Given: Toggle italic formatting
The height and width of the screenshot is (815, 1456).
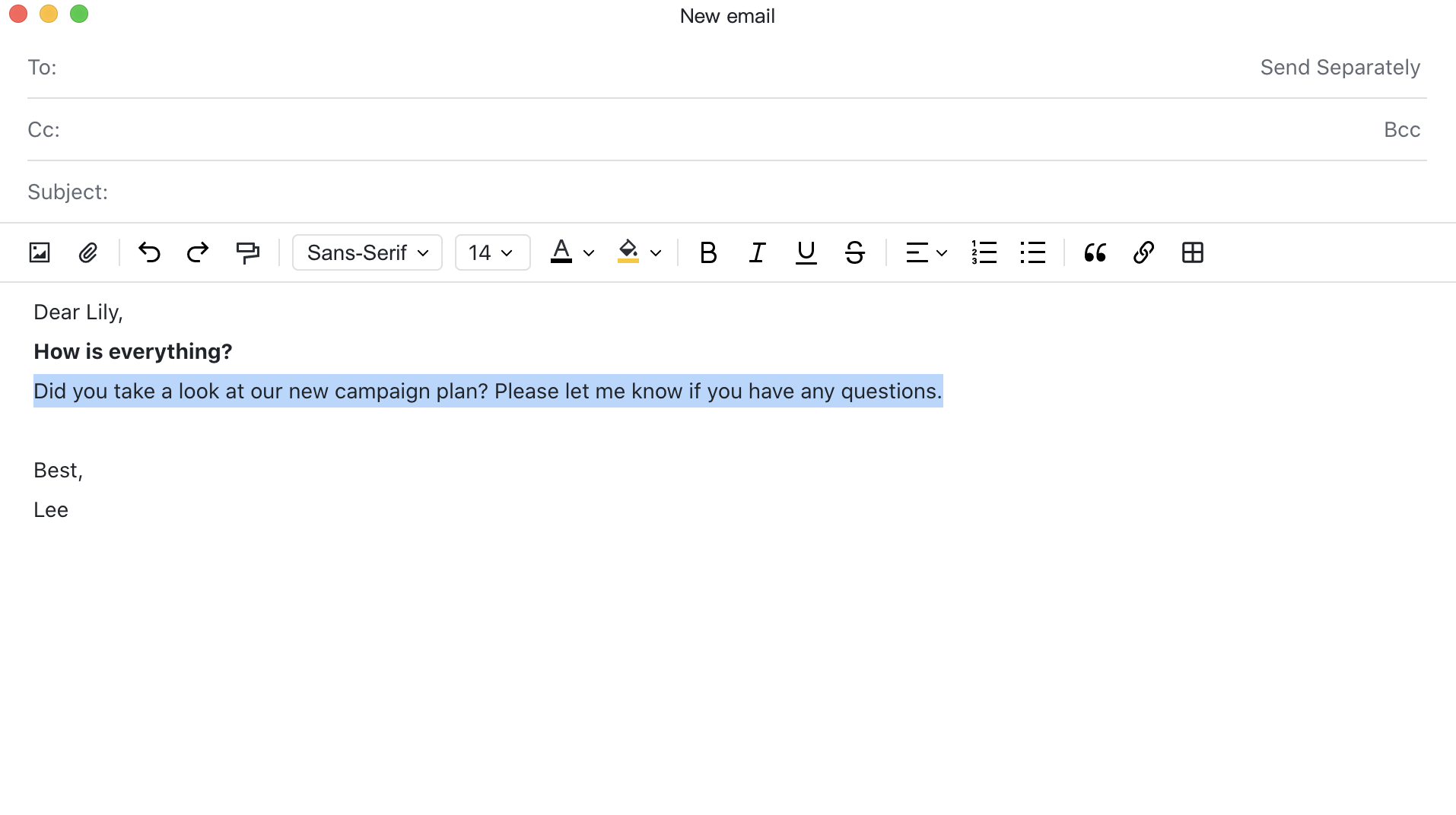Looking at the screenshot, I should (x=757, y=252).
